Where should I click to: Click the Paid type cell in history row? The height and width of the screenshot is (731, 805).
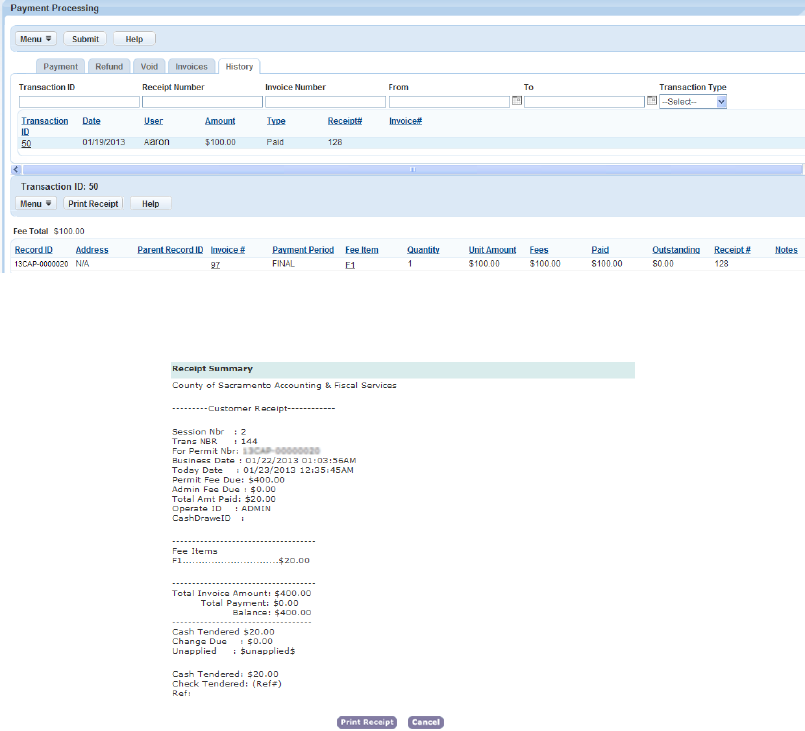click(x=275, y=142)
